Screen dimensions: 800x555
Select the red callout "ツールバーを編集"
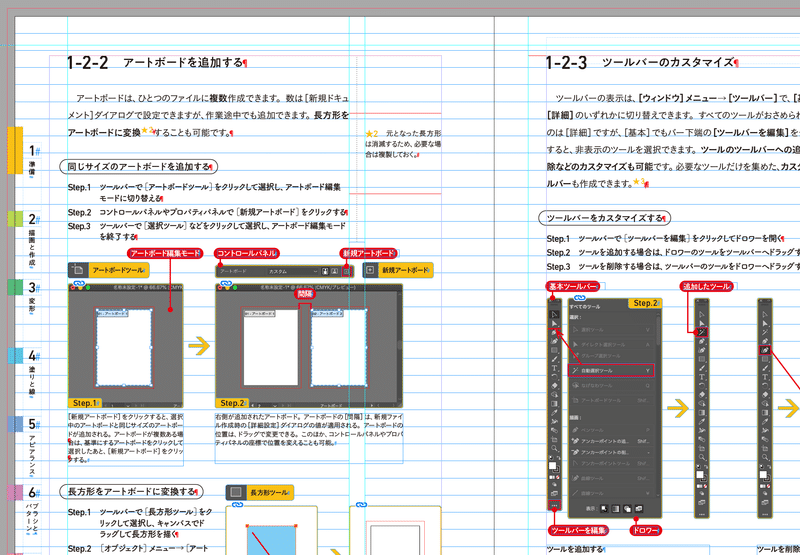579,531
